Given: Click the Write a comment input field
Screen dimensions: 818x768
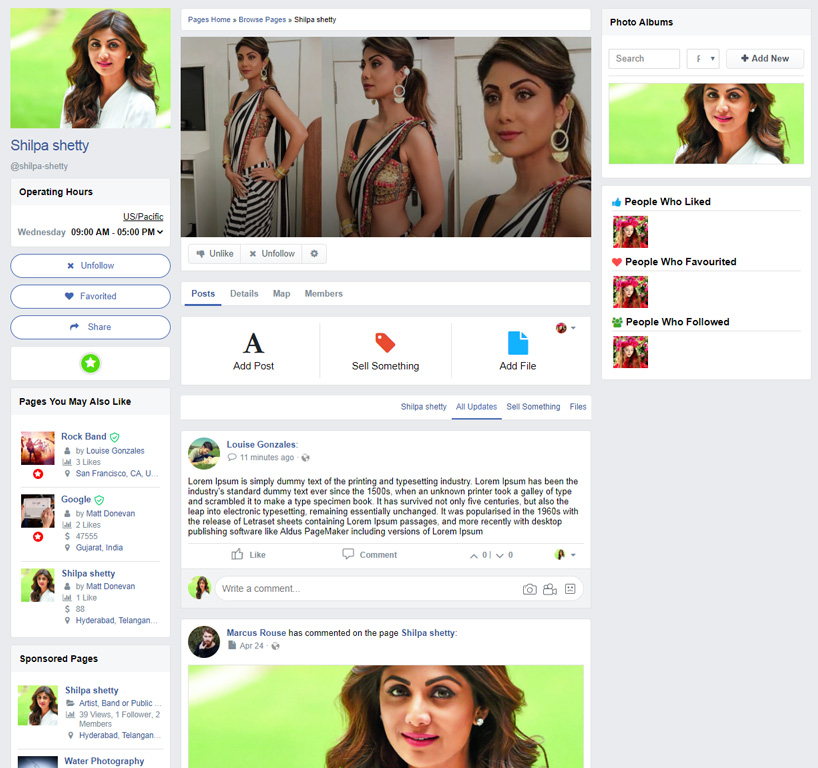Looking at the screenshot, I should click(x=365, y=589).
